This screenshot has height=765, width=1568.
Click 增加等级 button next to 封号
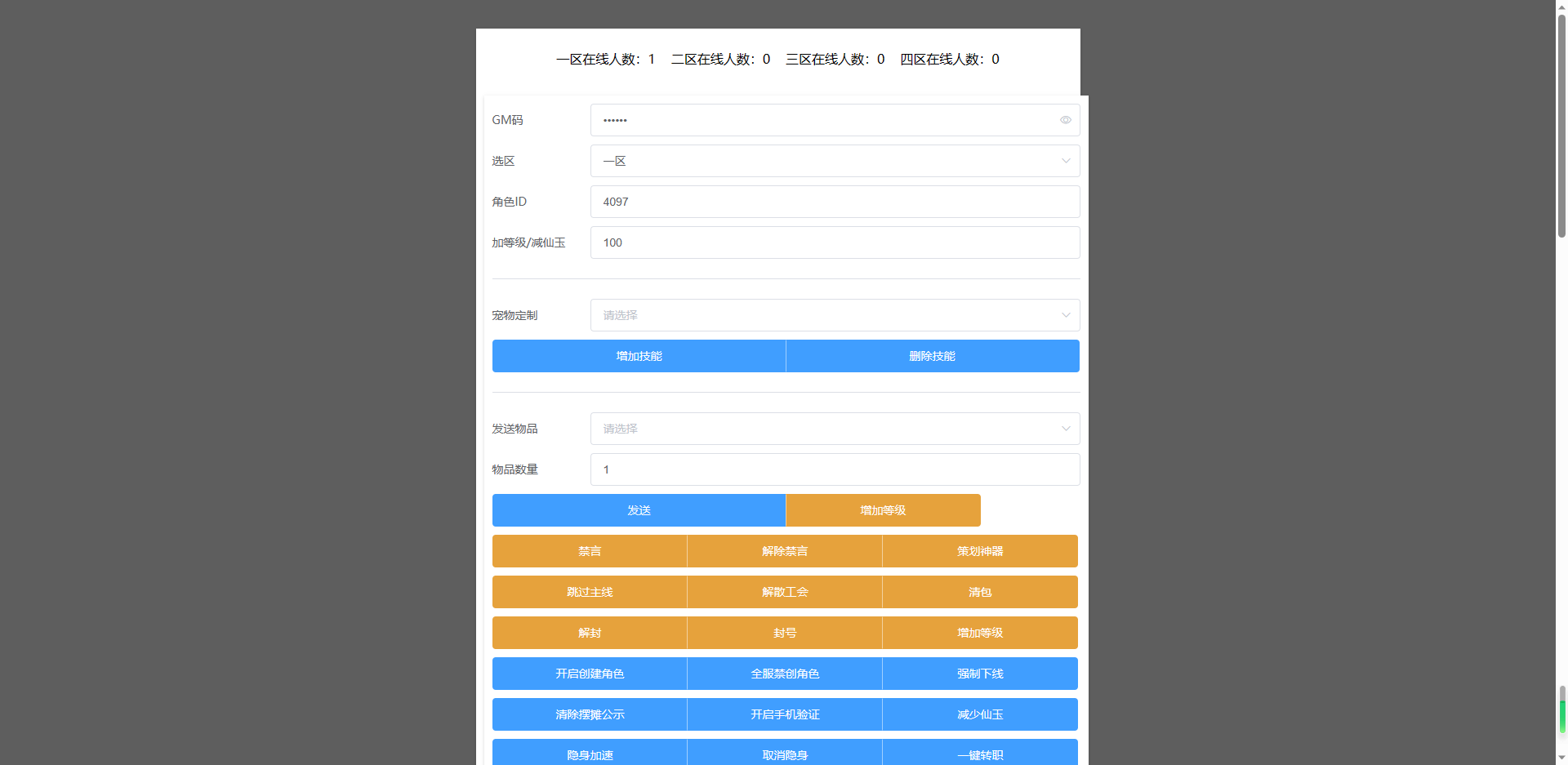[980, 633]
